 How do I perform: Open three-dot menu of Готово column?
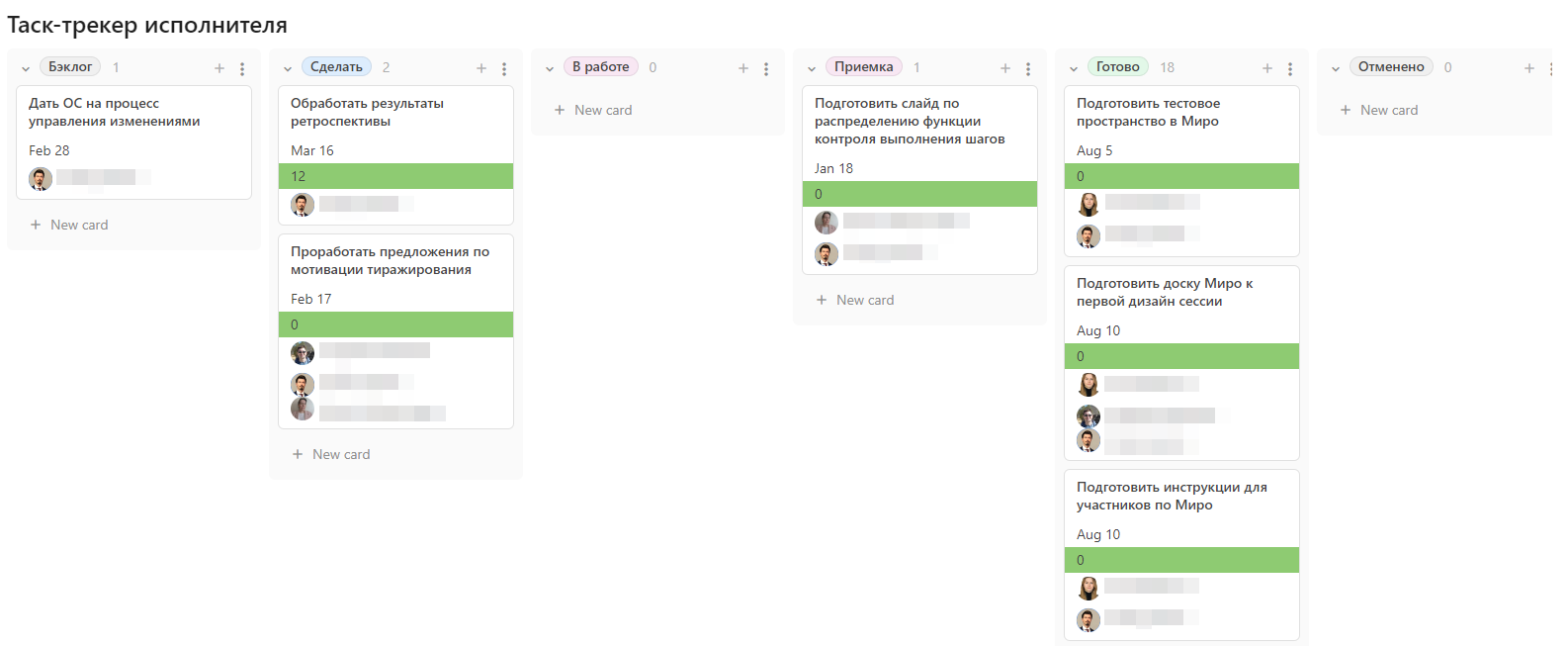tap(1290, 68)
